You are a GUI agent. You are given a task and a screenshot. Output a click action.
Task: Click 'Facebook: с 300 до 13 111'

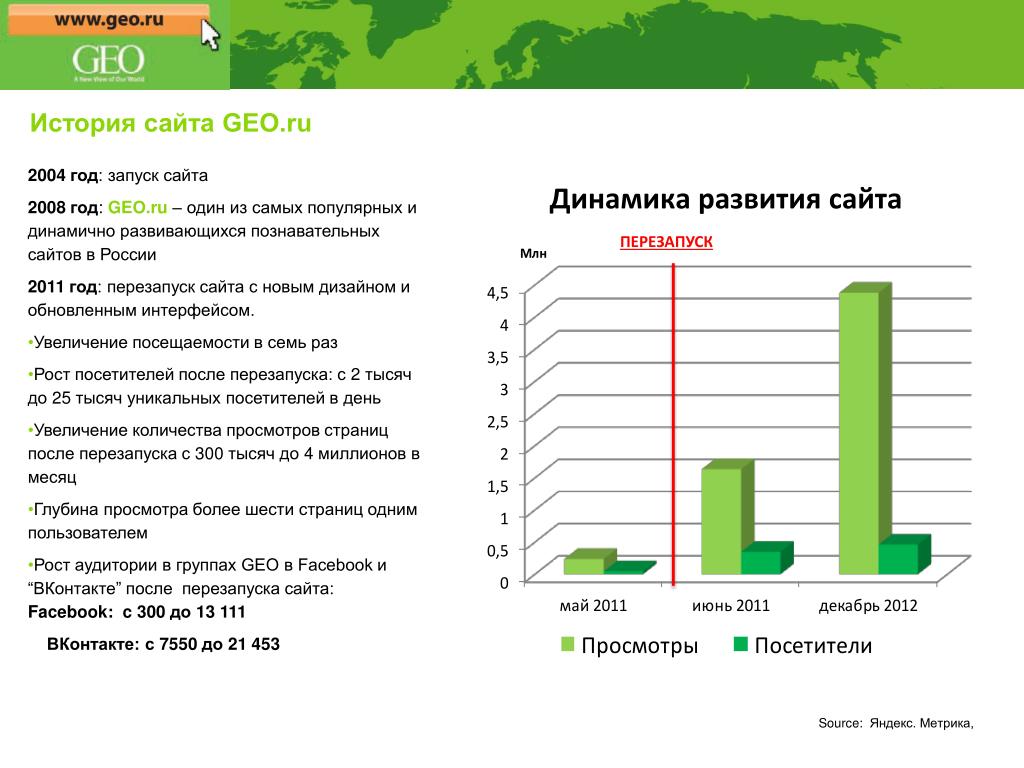click(136, 612)
